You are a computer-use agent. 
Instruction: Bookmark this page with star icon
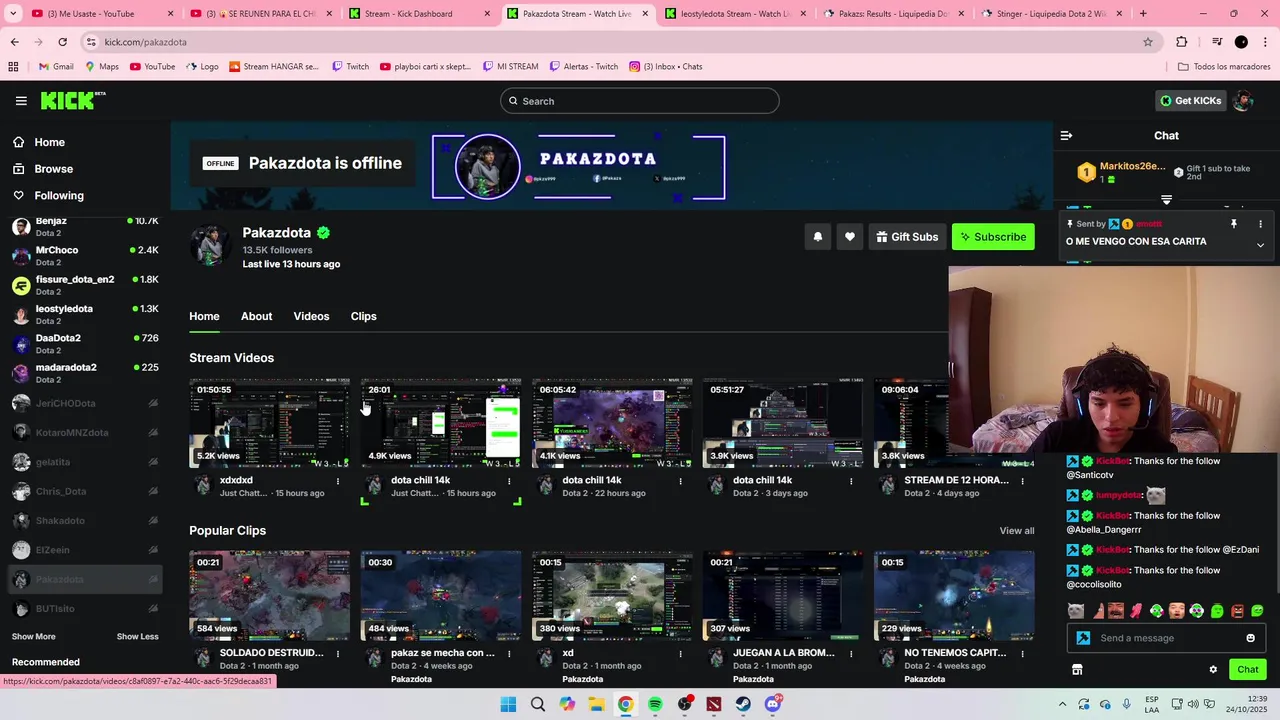point(1148,42)
